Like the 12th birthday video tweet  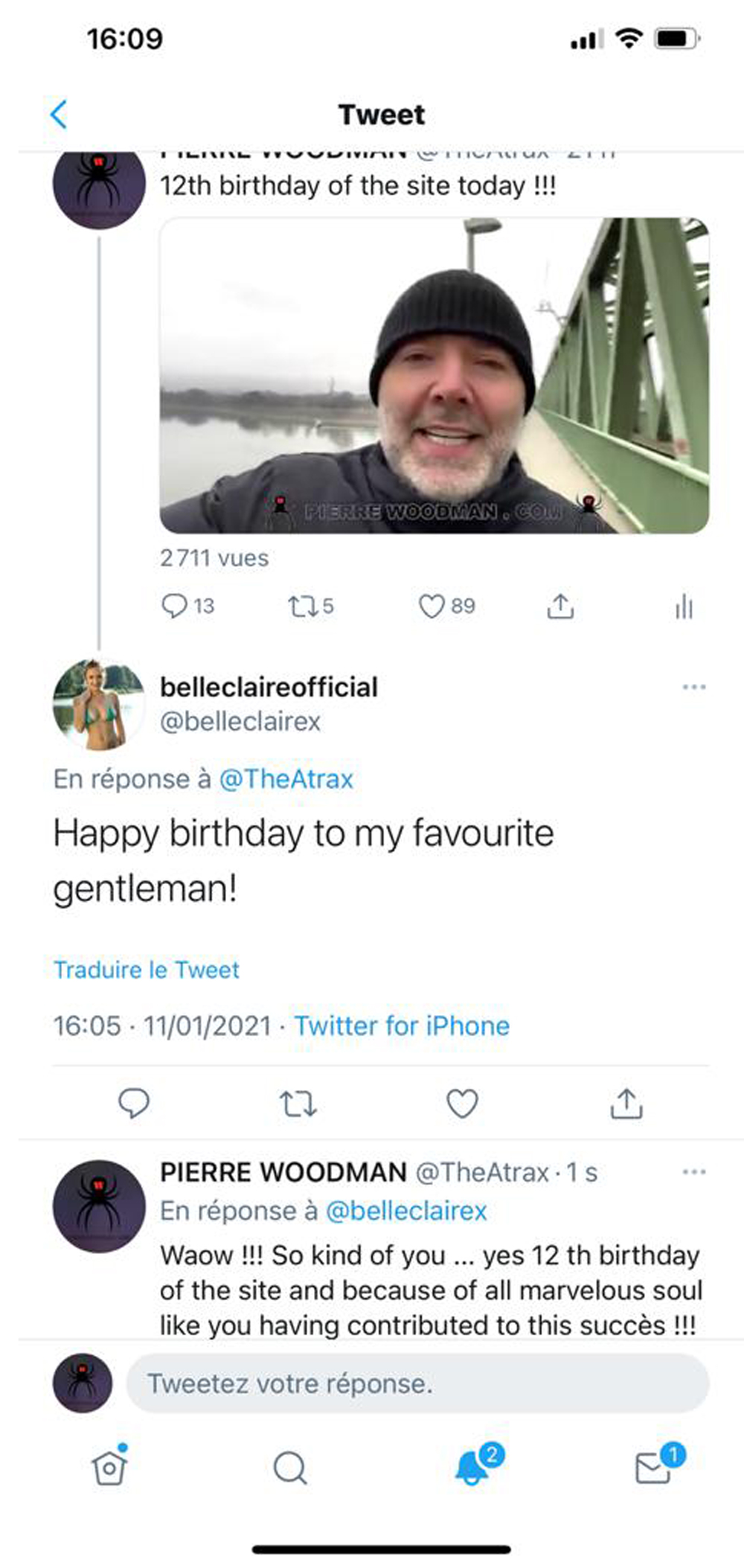[432, 607]
